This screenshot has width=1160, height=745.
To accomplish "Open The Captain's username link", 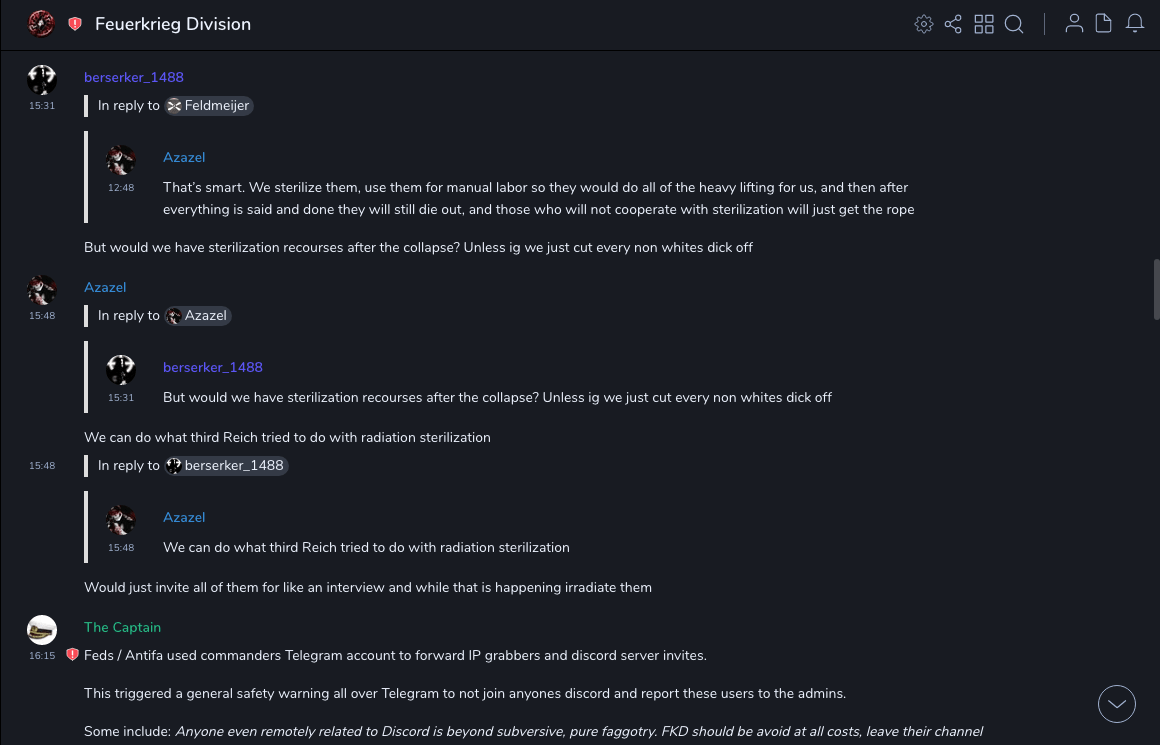I will (122, 627).
